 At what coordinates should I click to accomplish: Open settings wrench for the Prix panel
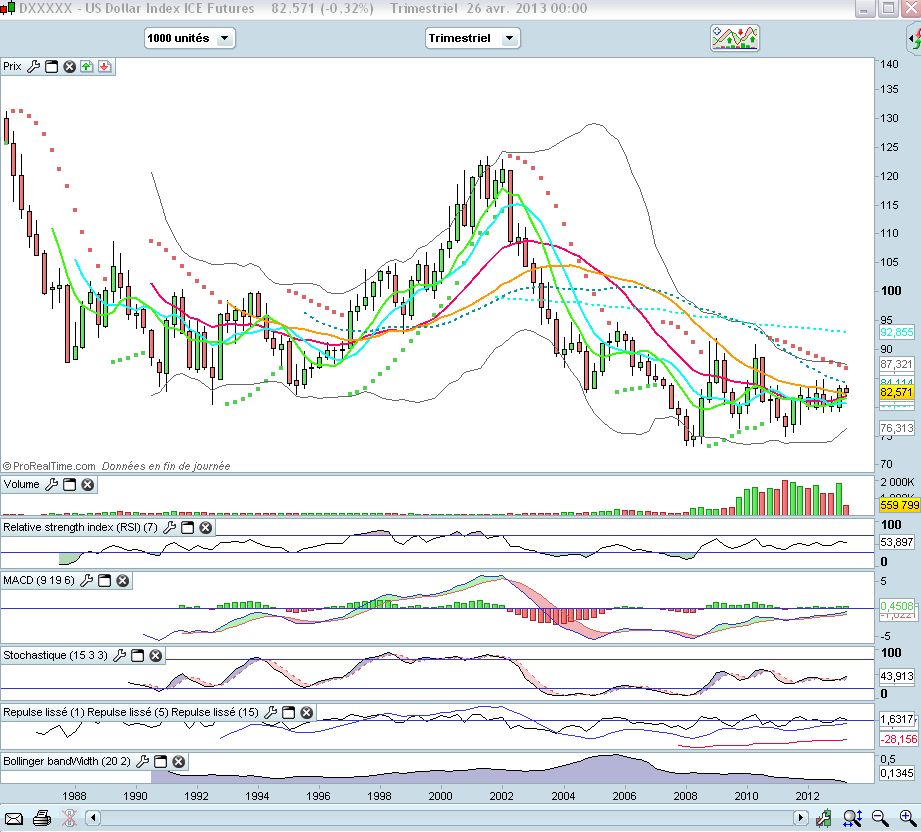pyautogui.click(x=33, y=66)
